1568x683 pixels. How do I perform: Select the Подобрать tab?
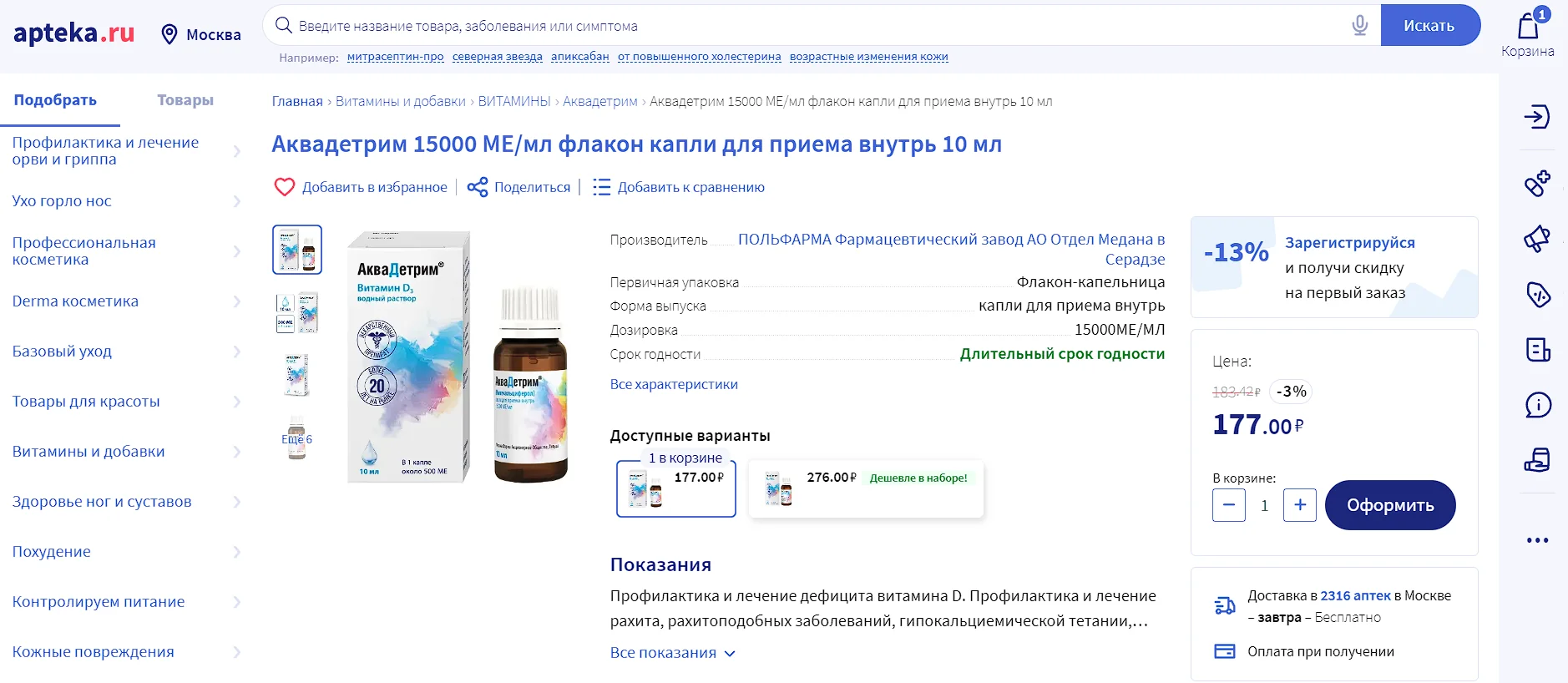point(55,100)
